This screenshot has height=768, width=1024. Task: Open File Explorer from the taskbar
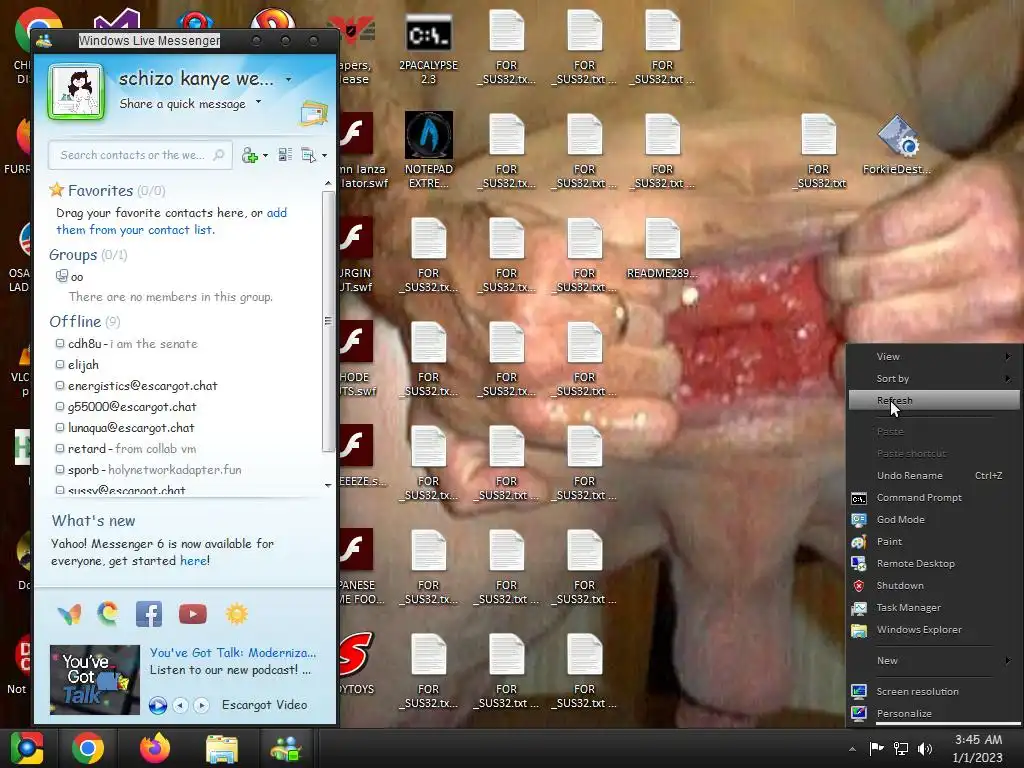(x=222, y=749)
